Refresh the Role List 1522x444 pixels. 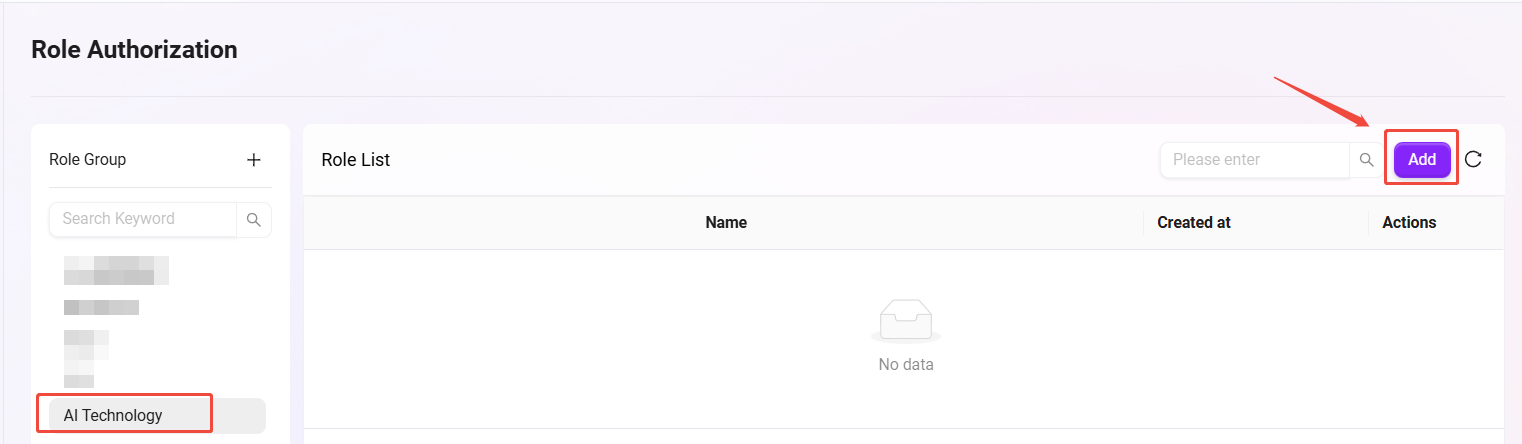pos(1473,160)
